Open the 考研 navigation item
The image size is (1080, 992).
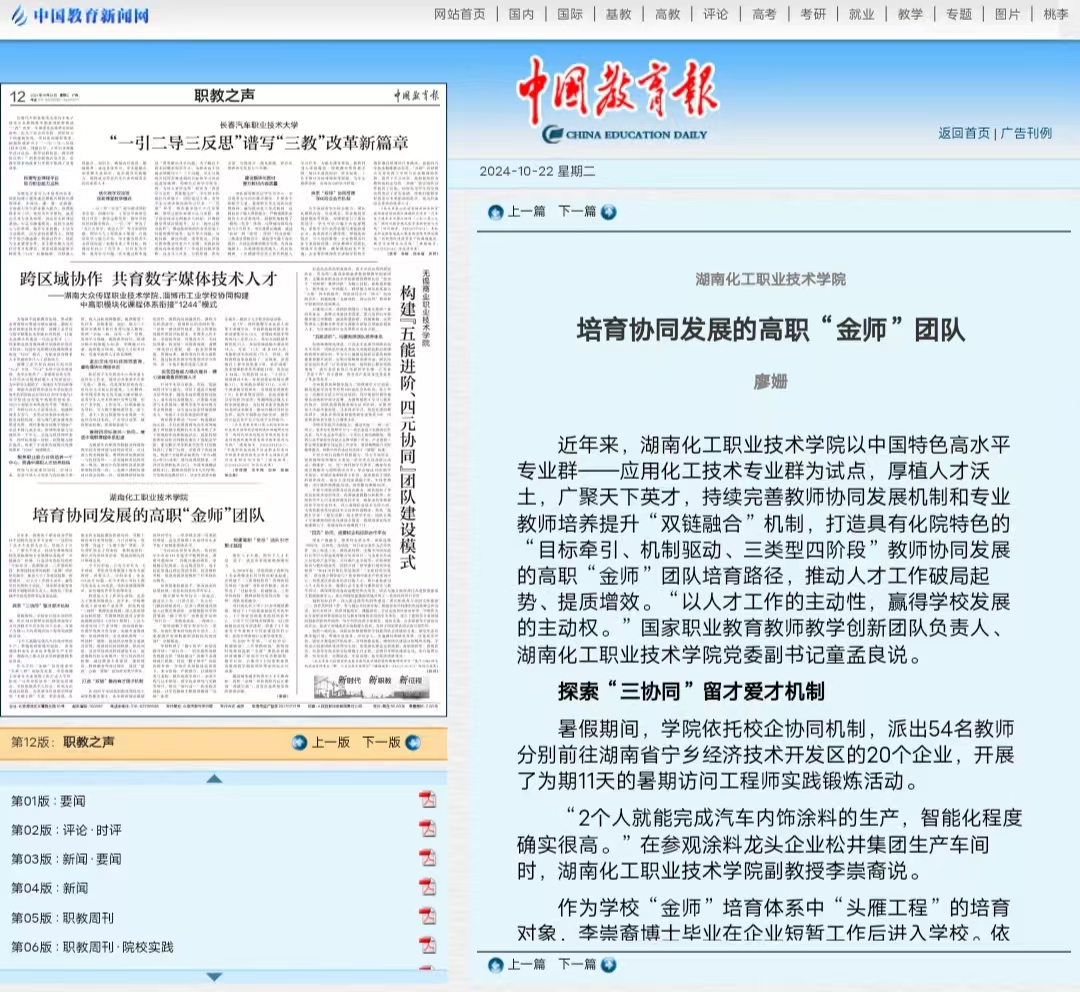click(x=813, y=14)
